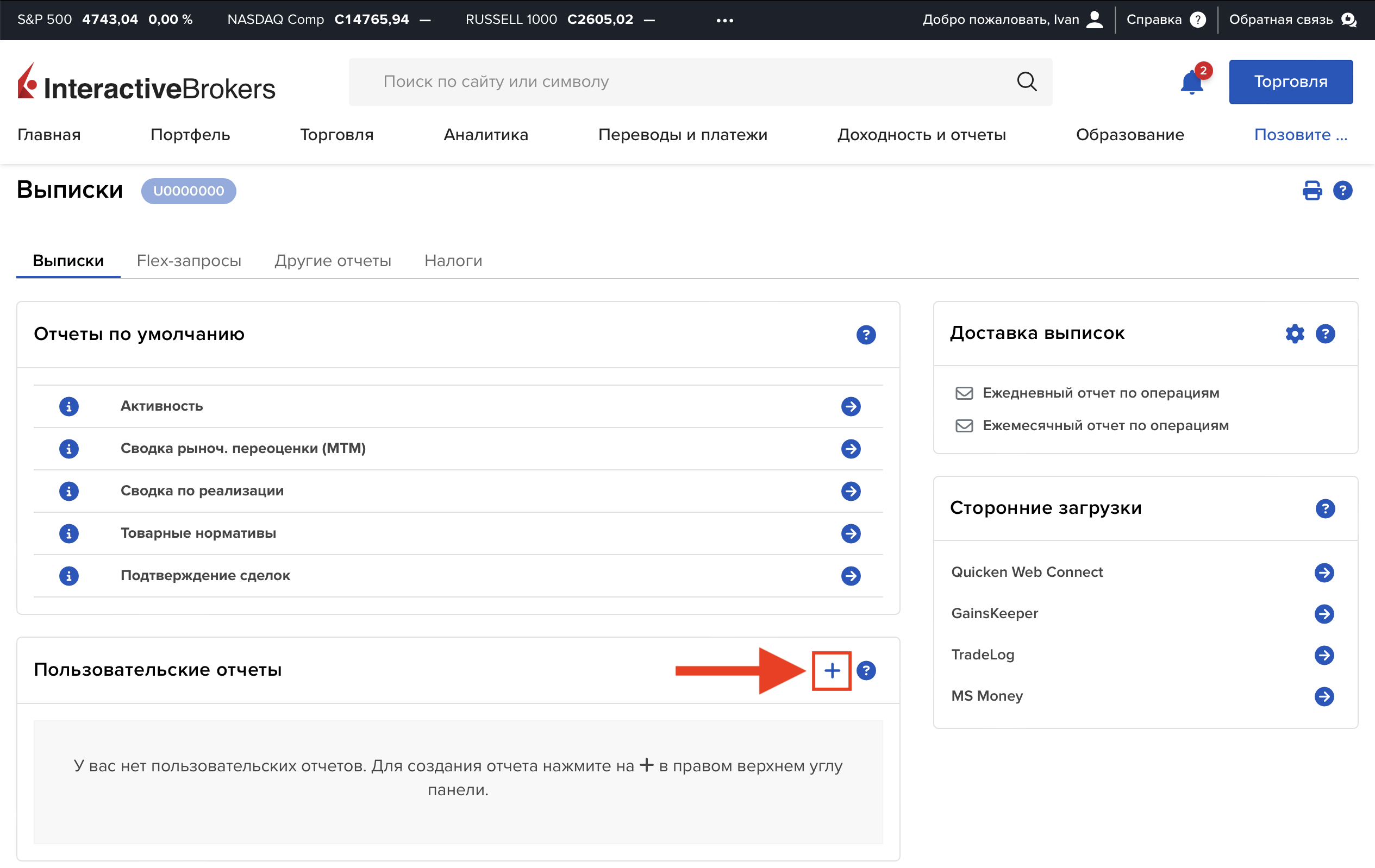Switch to the Налоги tab

click(453, 261)
